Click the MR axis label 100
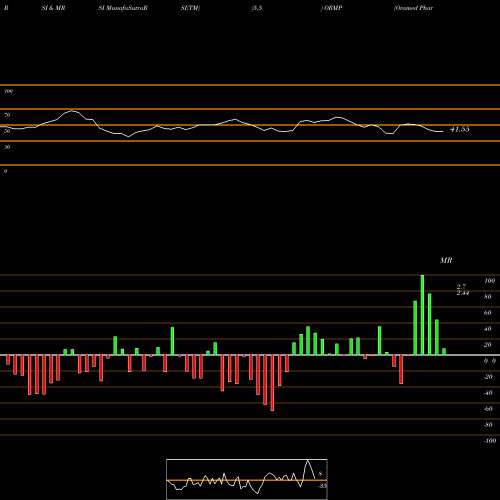 (489, 281)
